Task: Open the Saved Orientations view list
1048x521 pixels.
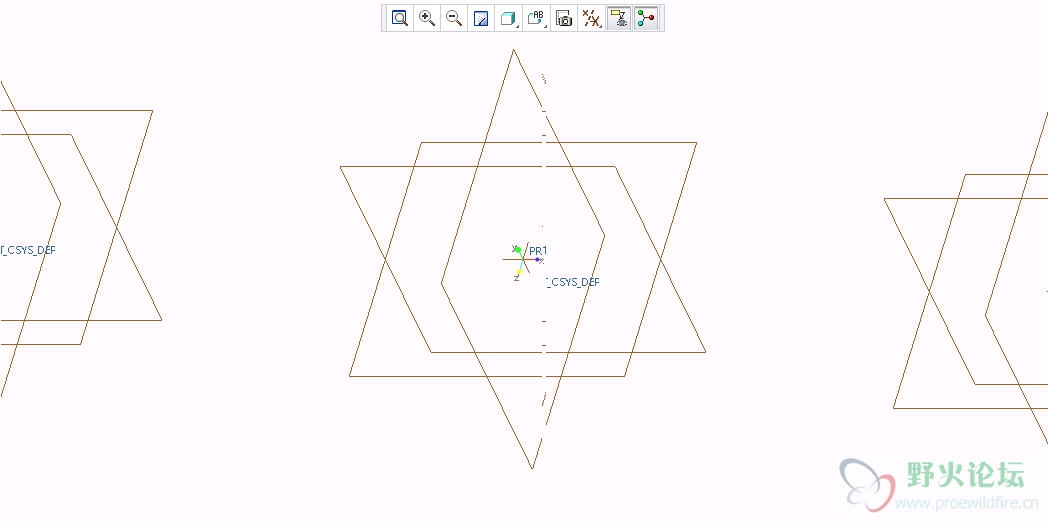Action: [x=536, y=18]
